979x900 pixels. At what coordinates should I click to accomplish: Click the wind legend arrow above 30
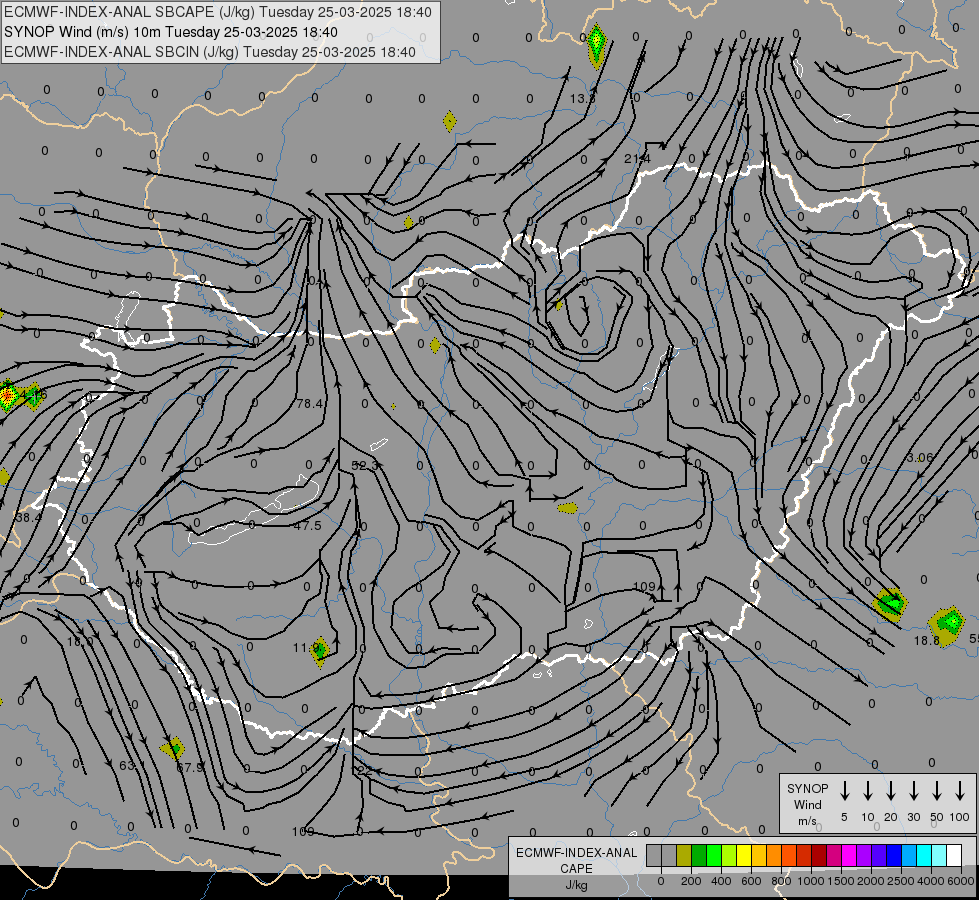(913, 791)
